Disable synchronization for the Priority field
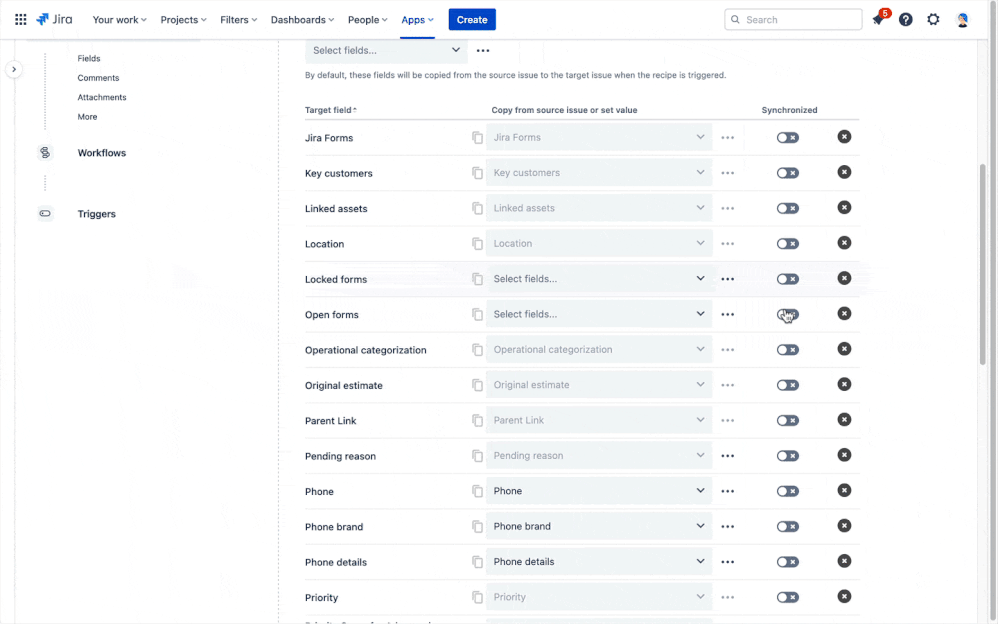Image resolution: width=998 pixels, height=624 pixels. [787, 596]
